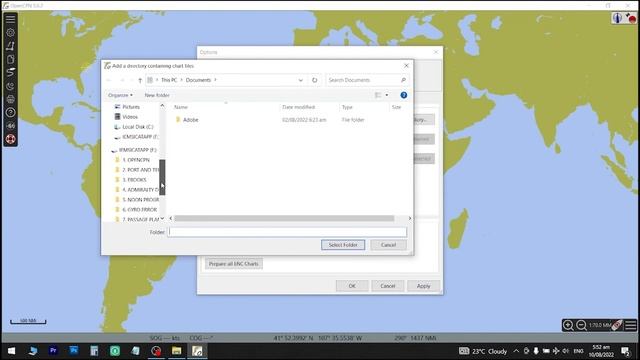The width and height of the screenshot is (640, 360).
Task: Sort by Size column header
Action: tap(396, 107)
